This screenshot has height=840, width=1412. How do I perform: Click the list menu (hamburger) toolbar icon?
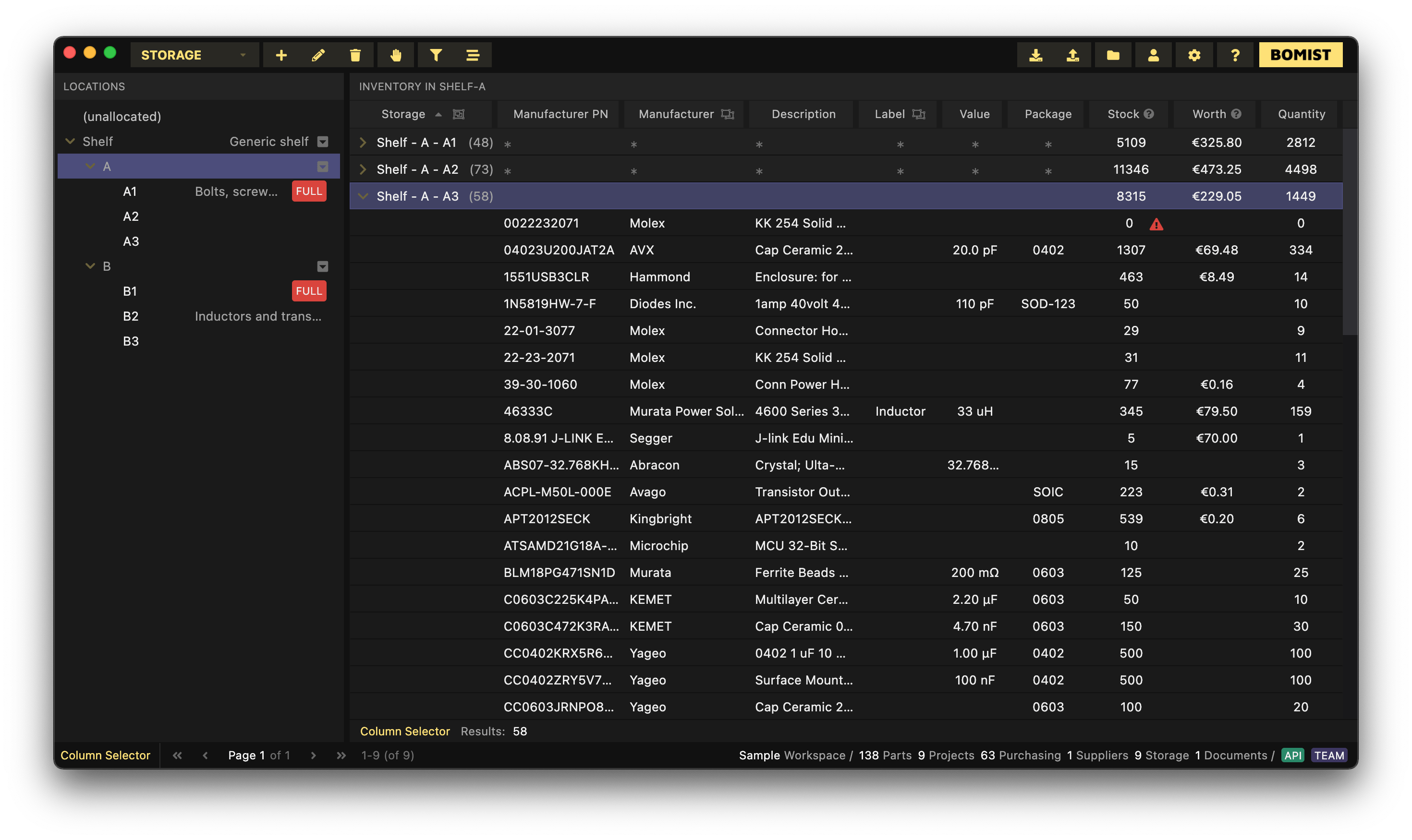pos(473,55)
